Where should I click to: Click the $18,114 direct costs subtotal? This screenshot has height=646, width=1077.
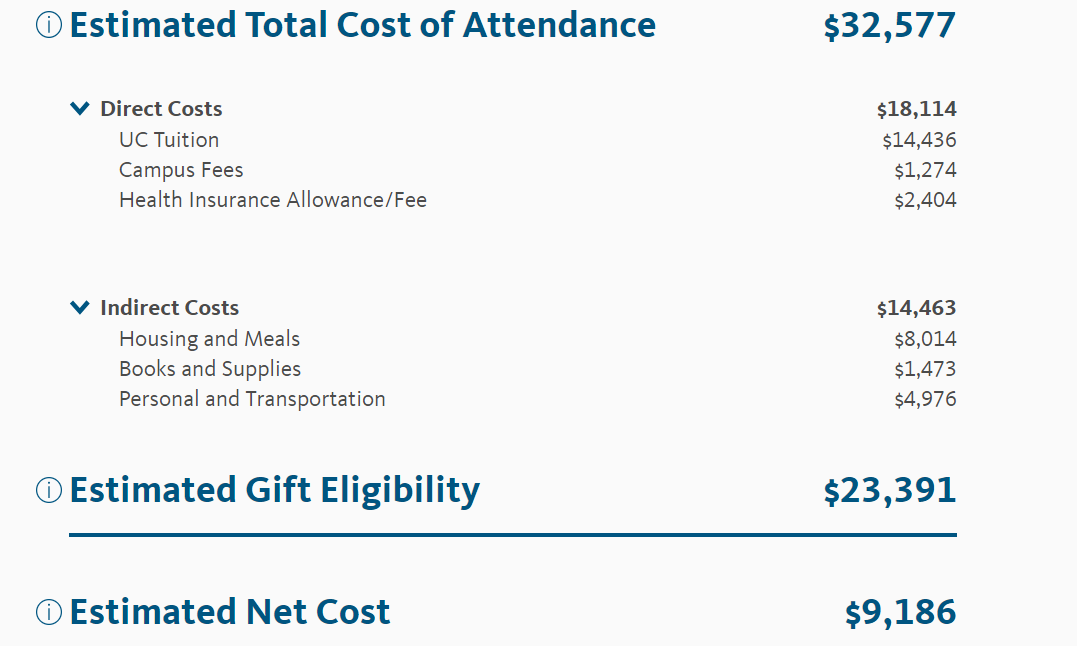(x=916, y=109)
